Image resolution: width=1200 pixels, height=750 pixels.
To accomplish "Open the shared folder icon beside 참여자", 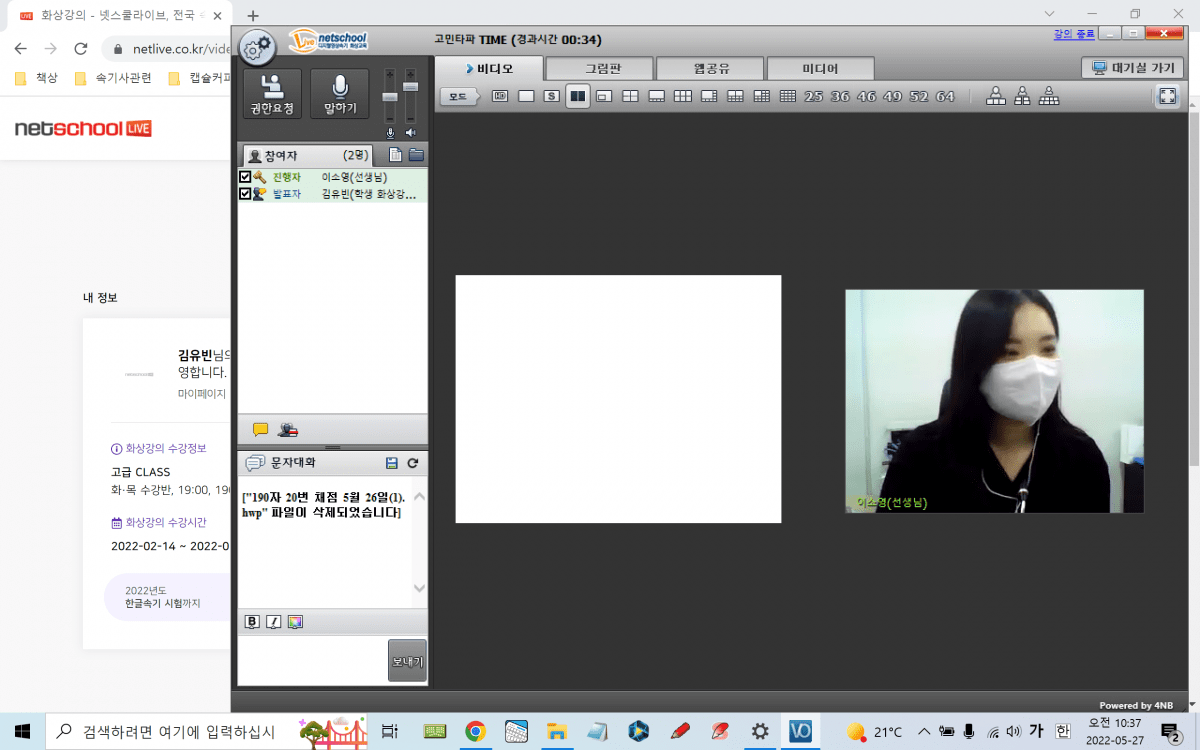I will pos(416,155).
